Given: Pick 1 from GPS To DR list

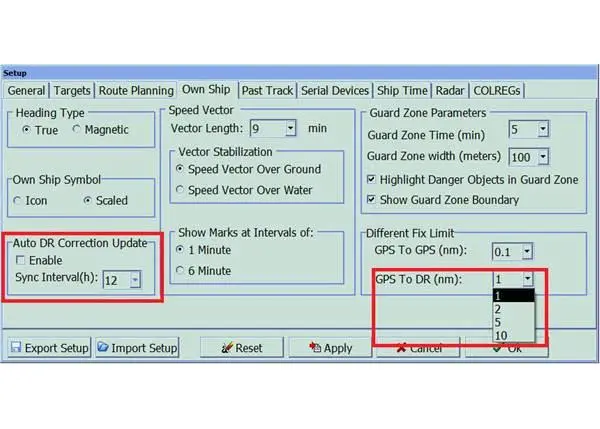Looking at the screenshot, I should tap(514, 295).
